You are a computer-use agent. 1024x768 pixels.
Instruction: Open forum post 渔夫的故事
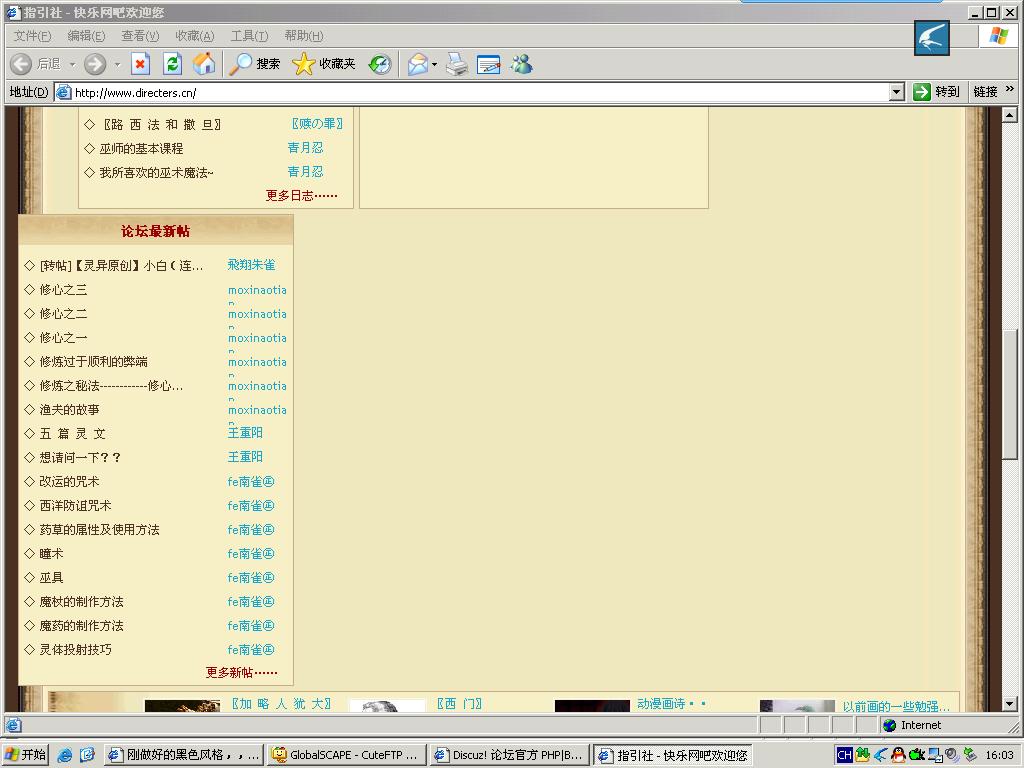tap(69, 410)
